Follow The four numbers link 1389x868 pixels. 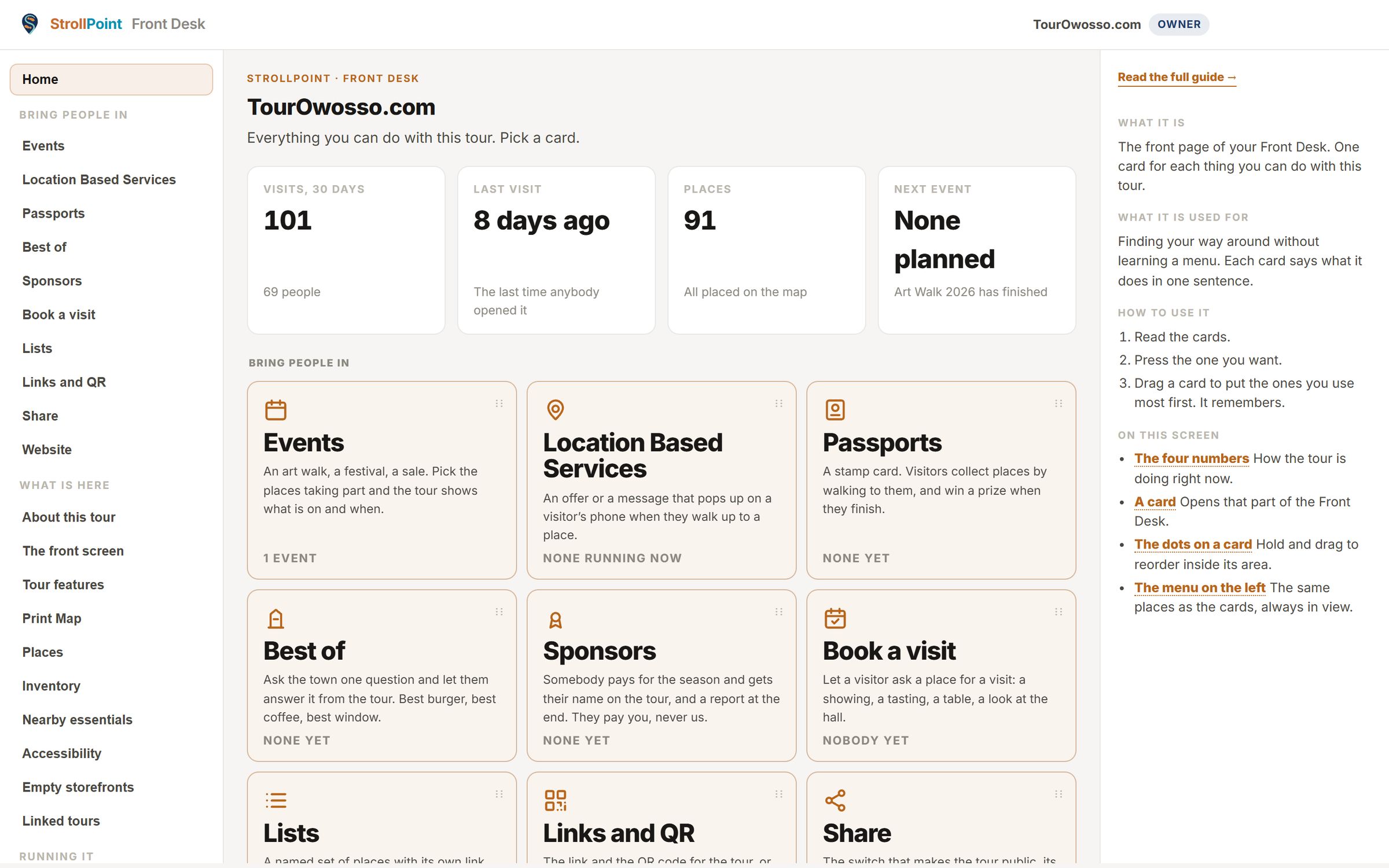pos(1191,458)
